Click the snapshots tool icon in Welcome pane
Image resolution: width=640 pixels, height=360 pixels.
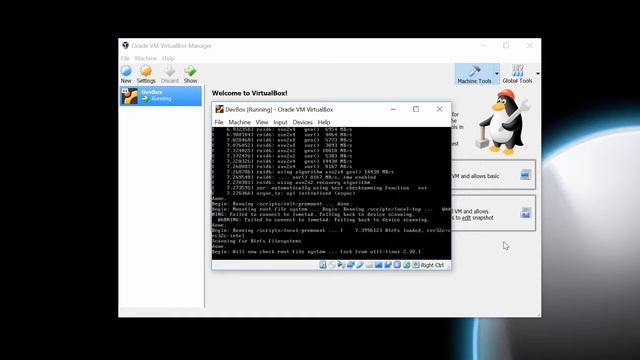click(525, 213)
